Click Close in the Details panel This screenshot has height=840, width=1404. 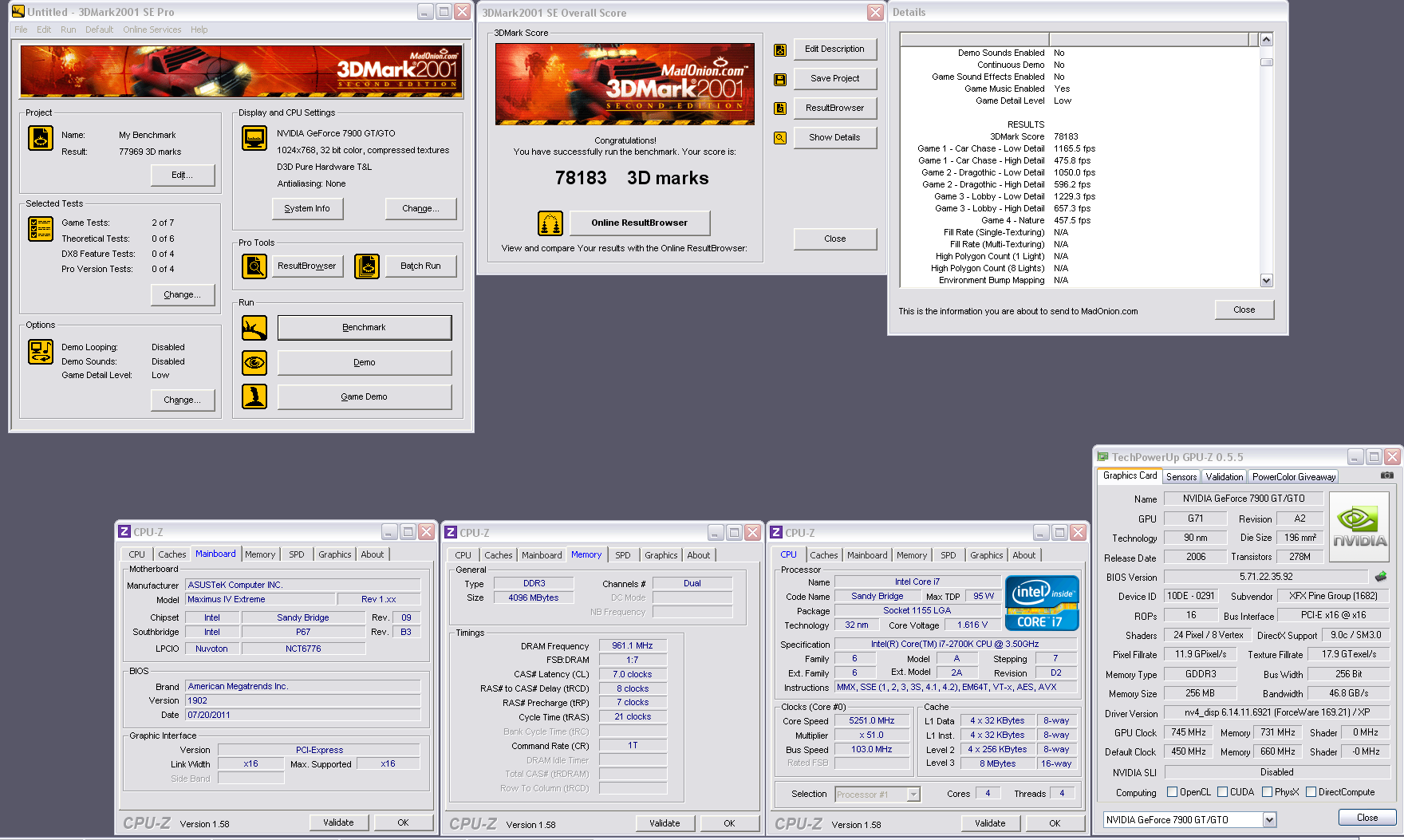(x=1244, y=310)
